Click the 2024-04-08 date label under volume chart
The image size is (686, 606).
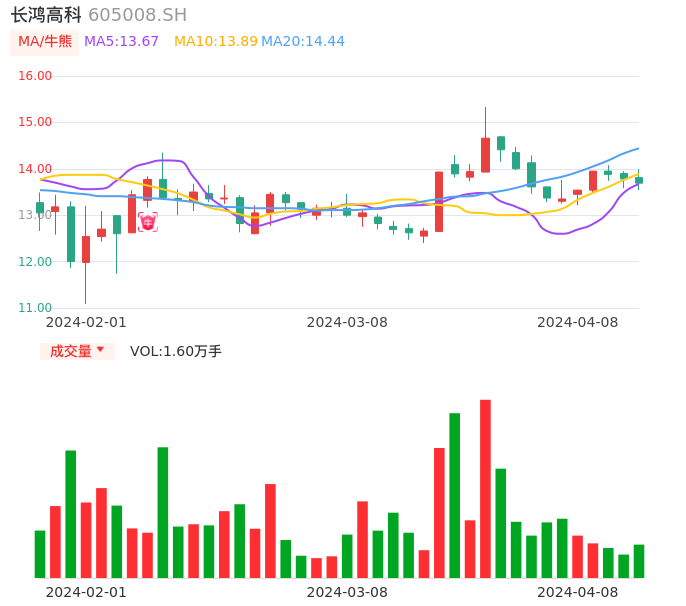pos(578,592)
